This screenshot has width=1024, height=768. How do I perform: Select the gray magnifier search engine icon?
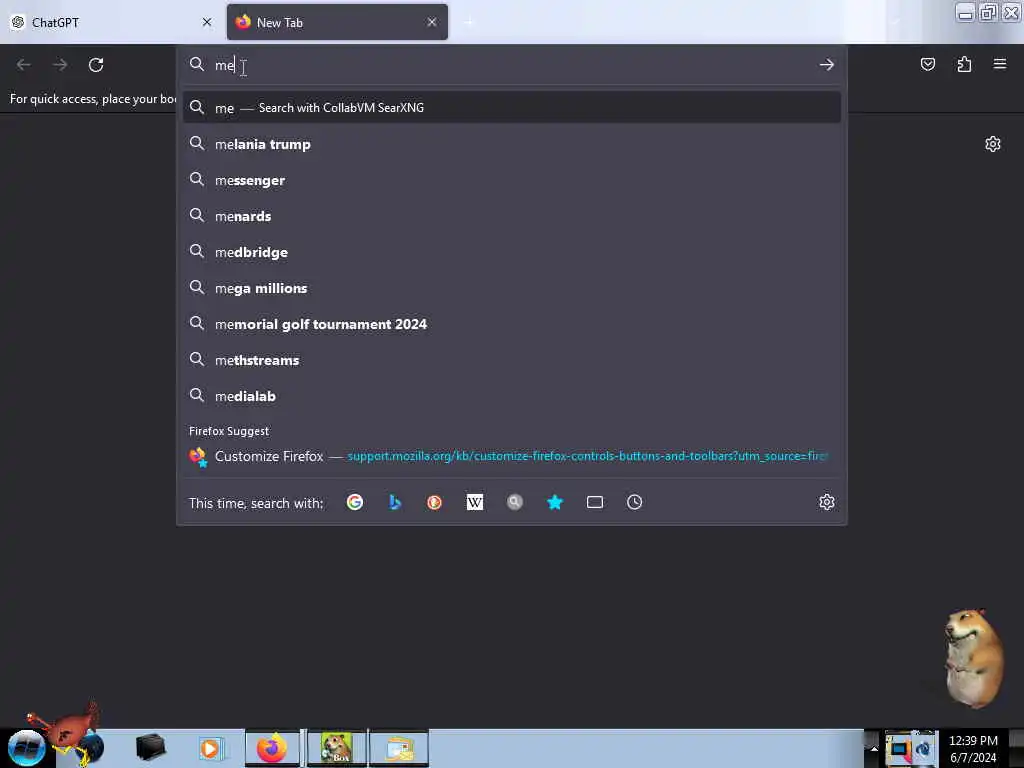pyautogui.click(x=515, y=502)
